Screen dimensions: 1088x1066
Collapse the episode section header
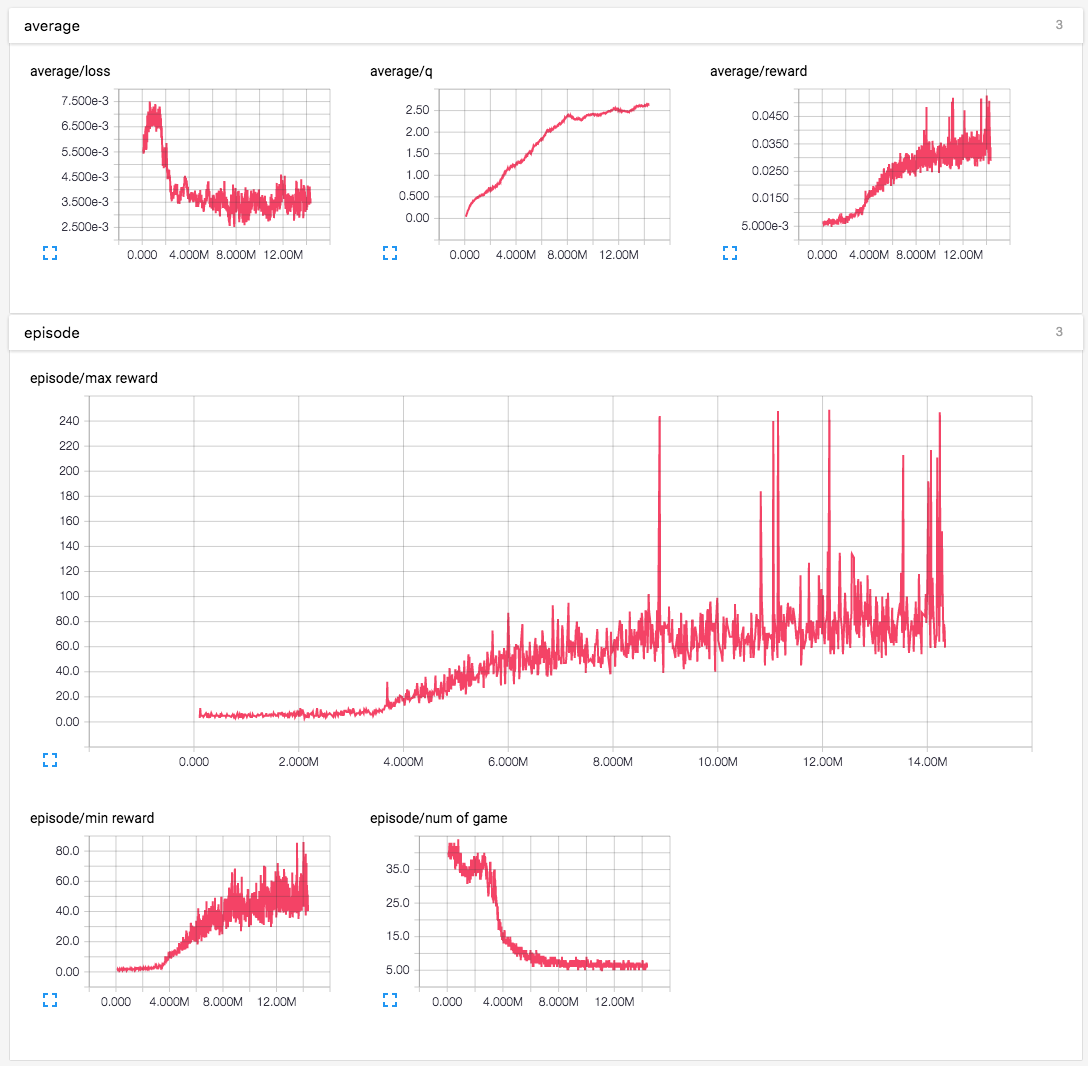pos(545,332)
